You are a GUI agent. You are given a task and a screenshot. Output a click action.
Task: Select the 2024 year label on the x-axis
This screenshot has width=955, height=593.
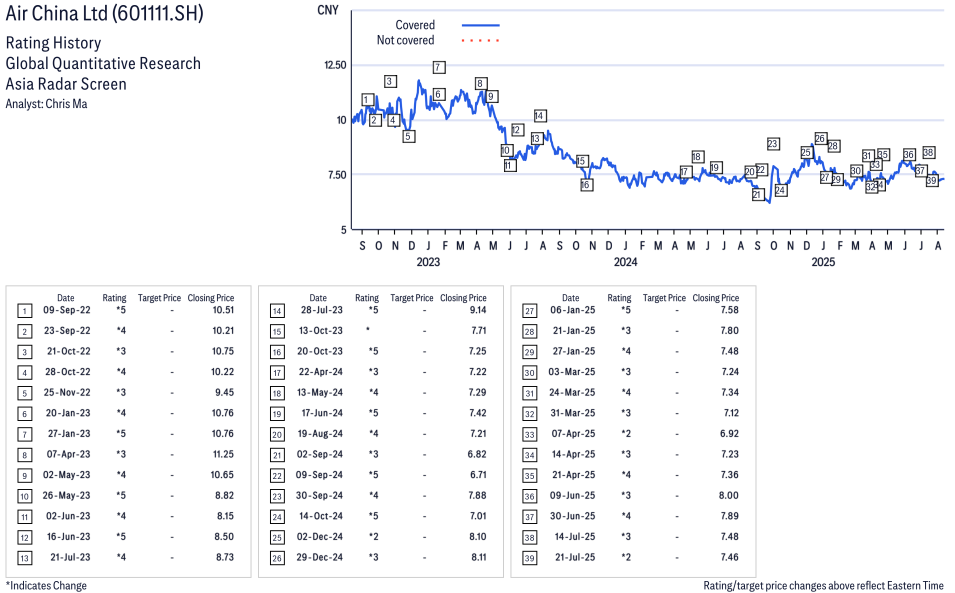click(626, 262)
